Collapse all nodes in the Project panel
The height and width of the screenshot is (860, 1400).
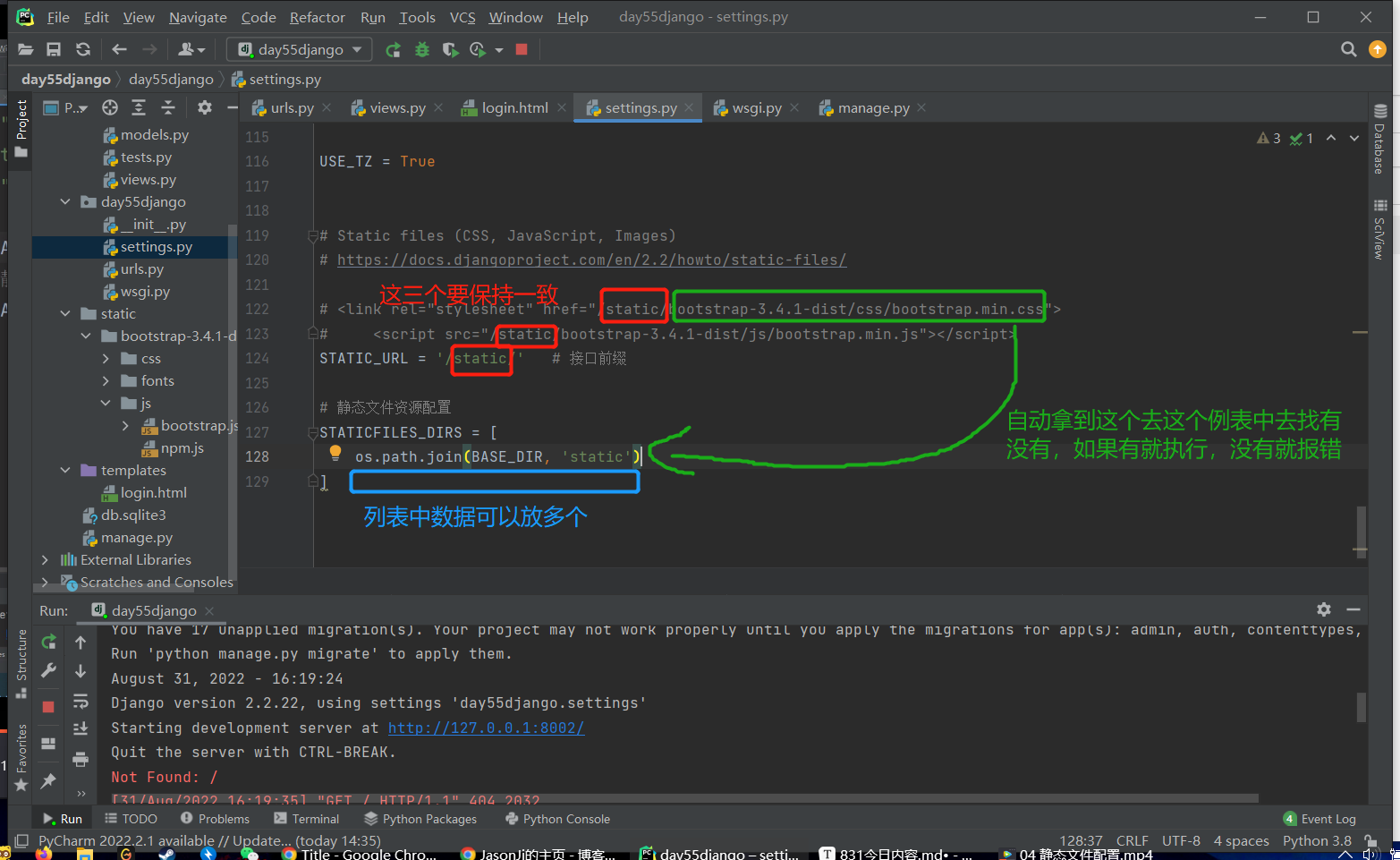click(x=168, y=107)
